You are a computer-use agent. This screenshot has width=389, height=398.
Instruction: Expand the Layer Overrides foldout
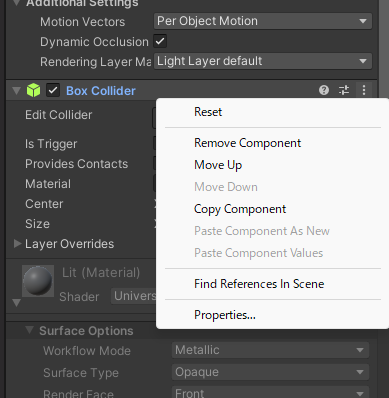[18, 244]
